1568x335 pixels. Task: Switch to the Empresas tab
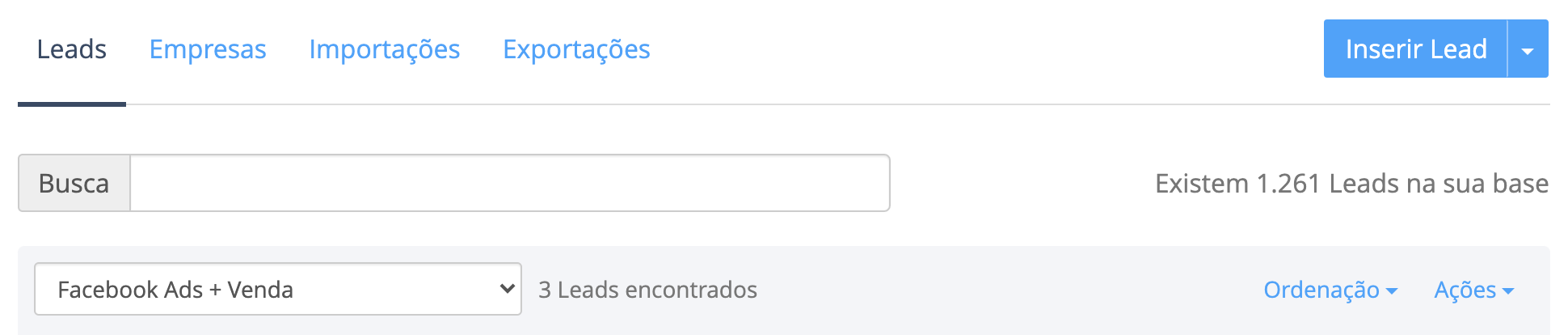coord(208,49)
